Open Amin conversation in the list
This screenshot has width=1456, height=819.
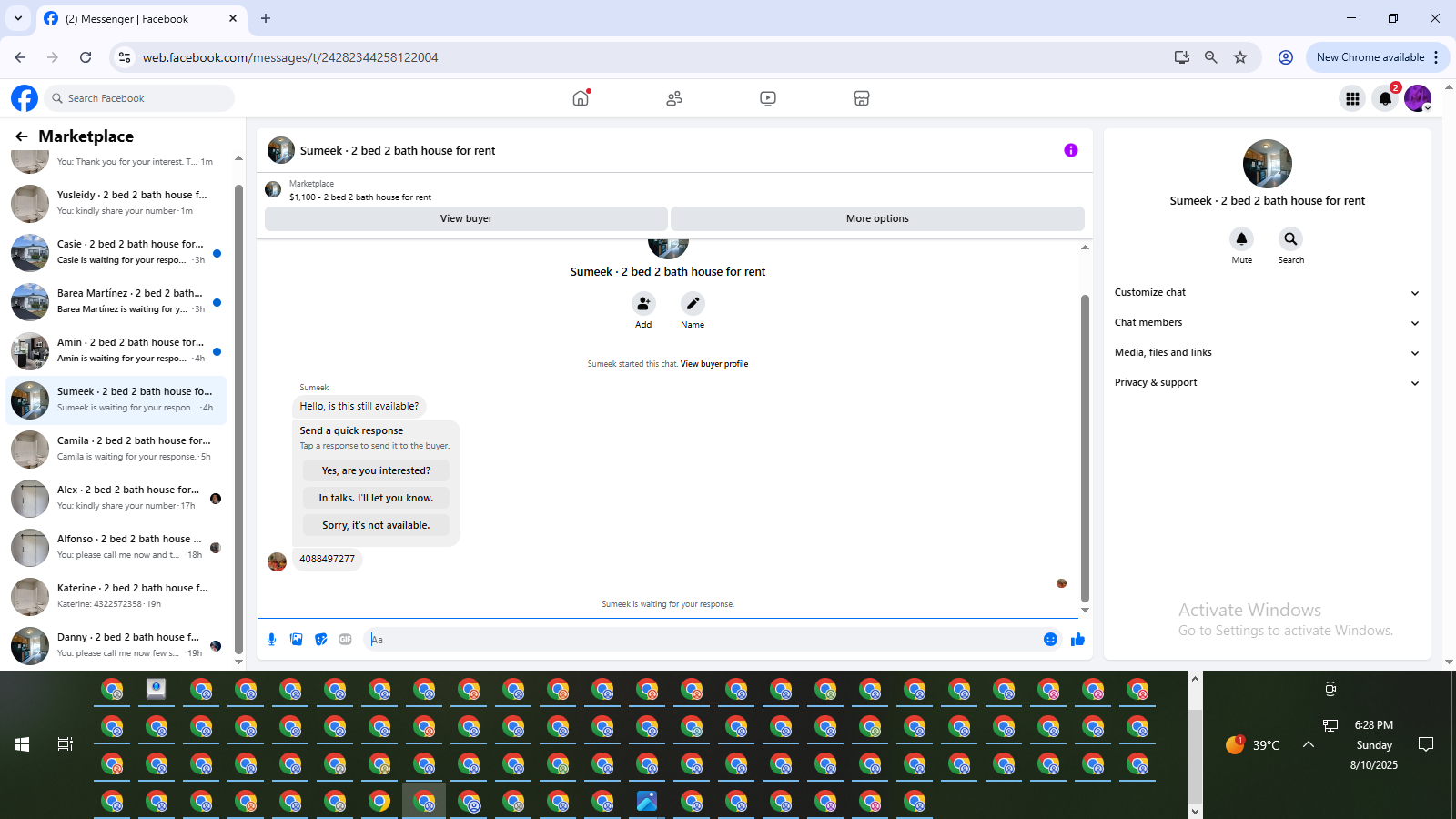pos(116,351)
